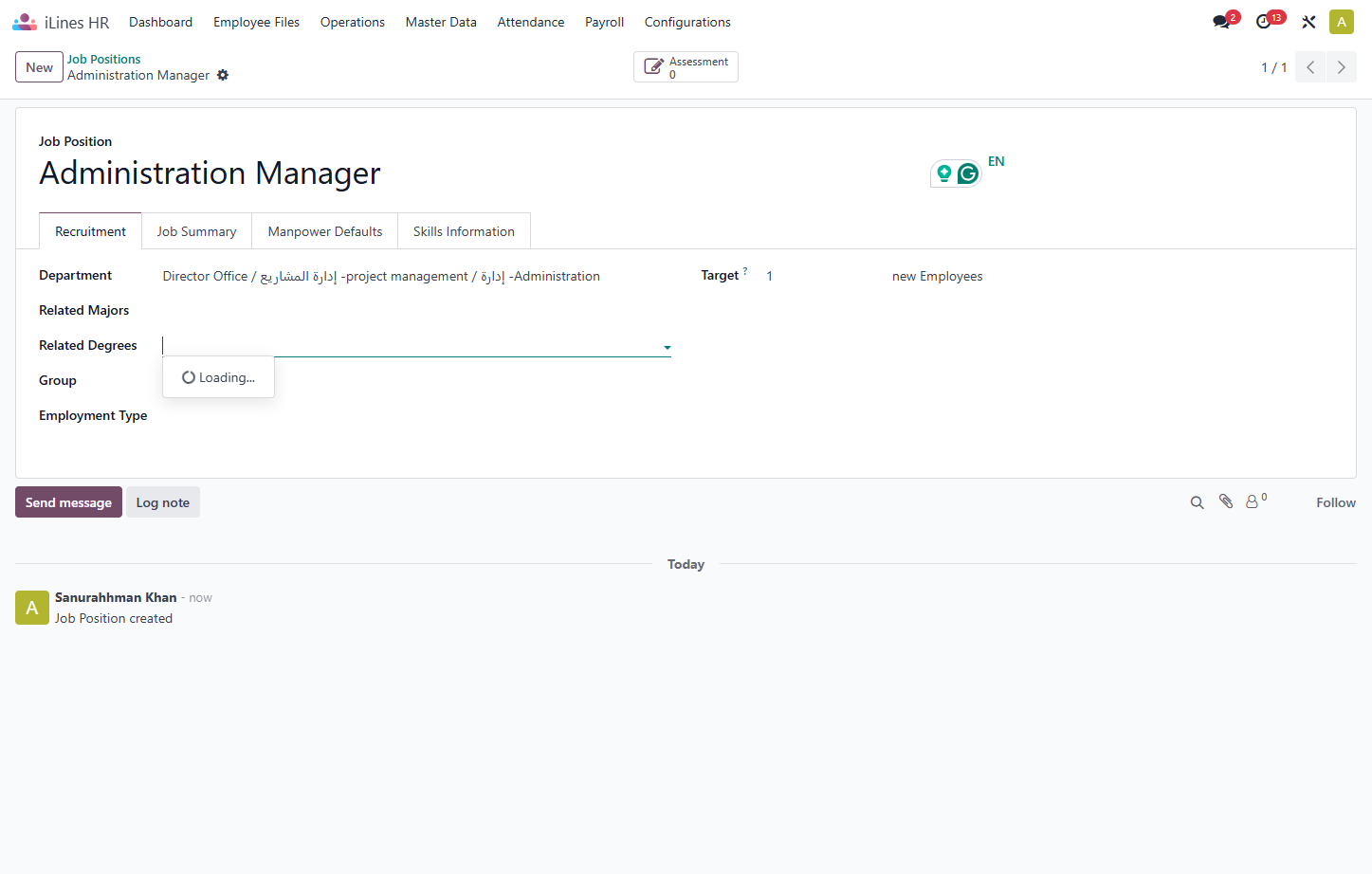Show followers list icon

pyautogui.click(x=1256, y=501)
